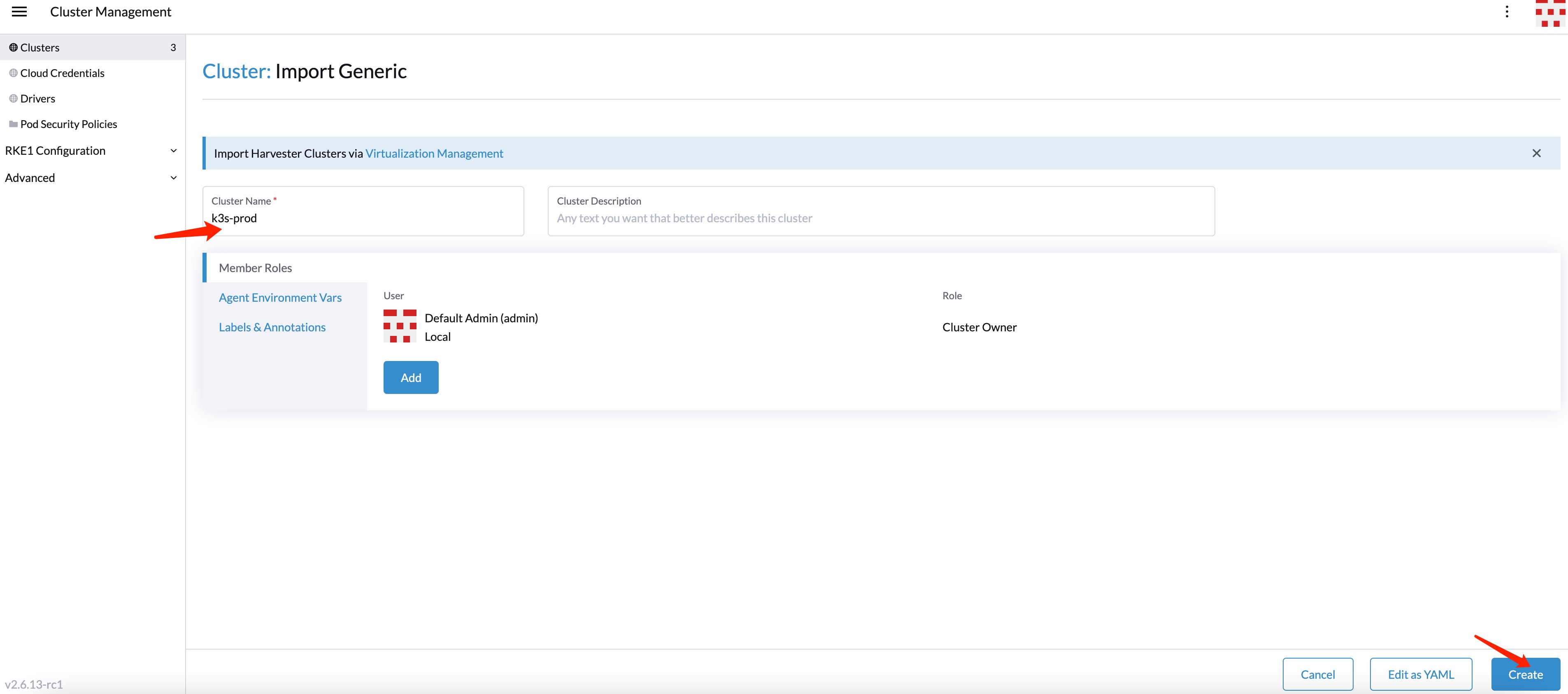Focus the Cluster Name input field
The image size is (1568, 694).
coord(363,211)
